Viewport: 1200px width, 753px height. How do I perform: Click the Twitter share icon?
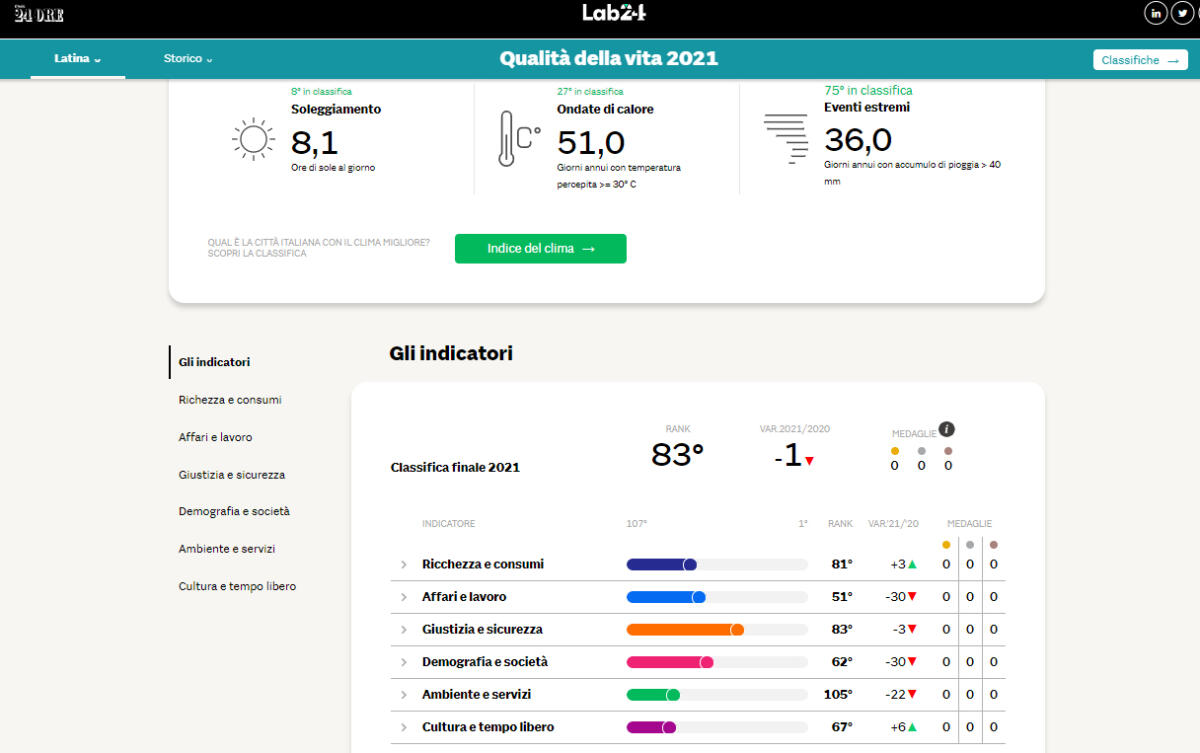click(x=1182, y=13)
